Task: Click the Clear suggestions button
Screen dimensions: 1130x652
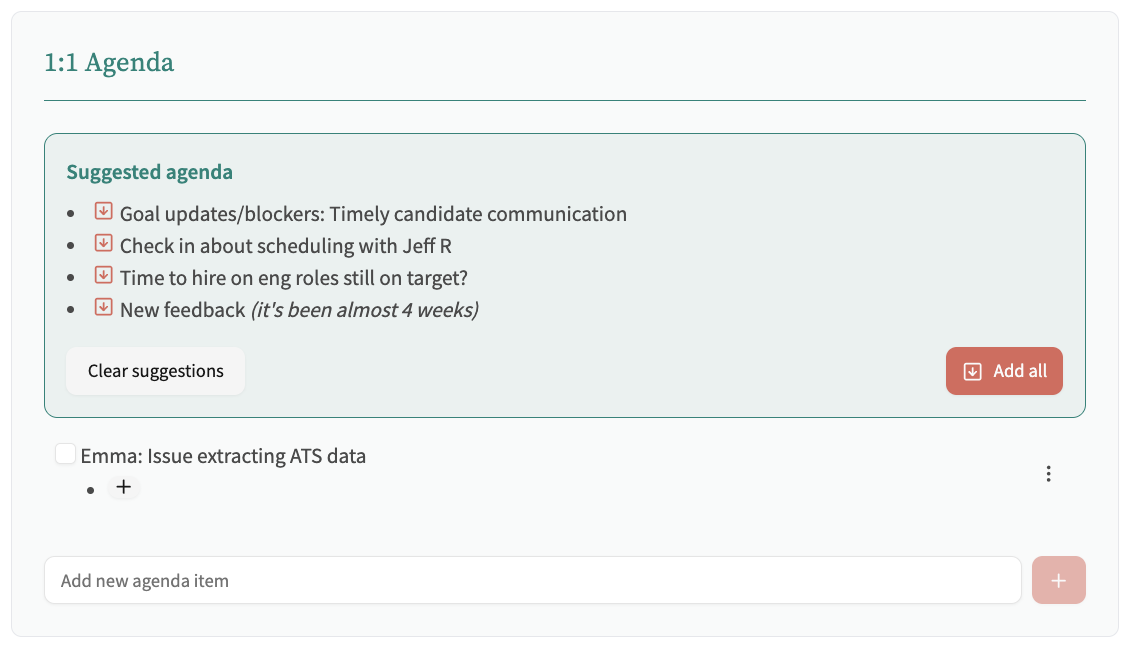Action: coord(155,371)
